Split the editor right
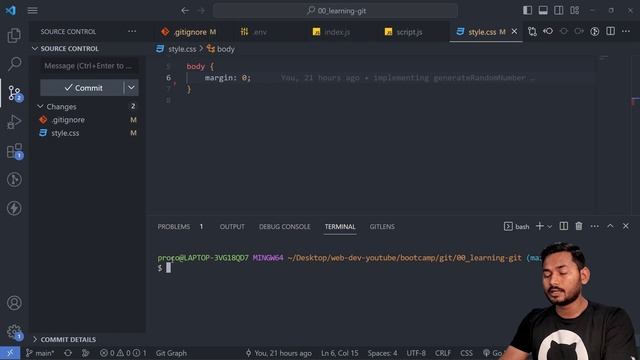 pos(610,31)
